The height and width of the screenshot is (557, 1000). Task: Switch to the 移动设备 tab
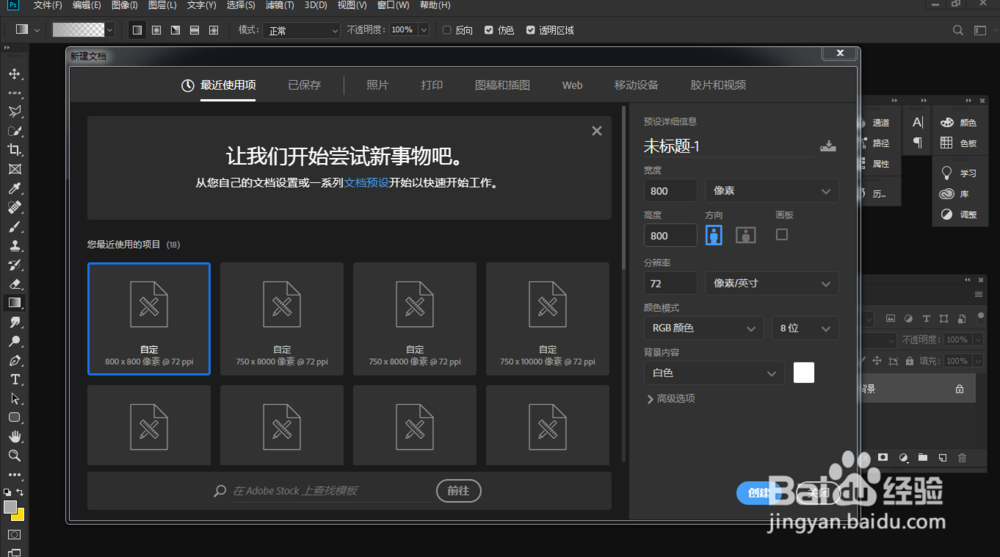click(636, 85)
